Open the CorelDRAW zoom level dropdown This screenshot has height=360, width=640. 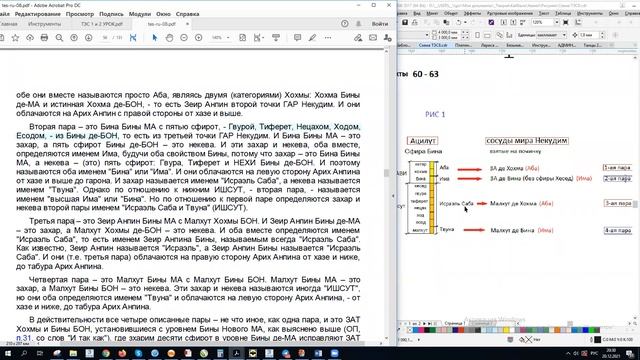coord(556,22)
